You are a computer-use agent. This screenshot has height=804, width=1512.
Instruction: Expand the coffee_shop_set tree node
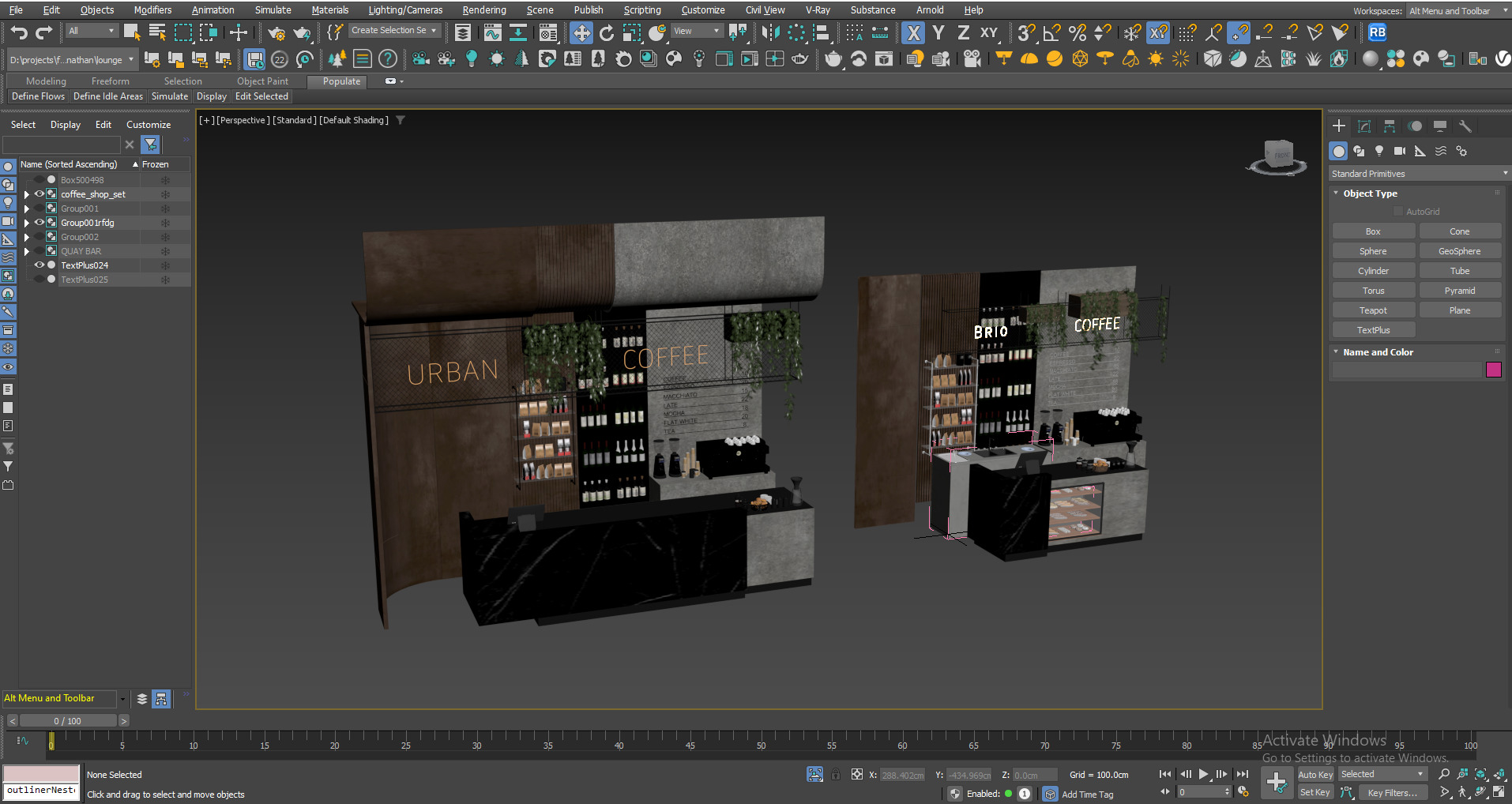27,194
